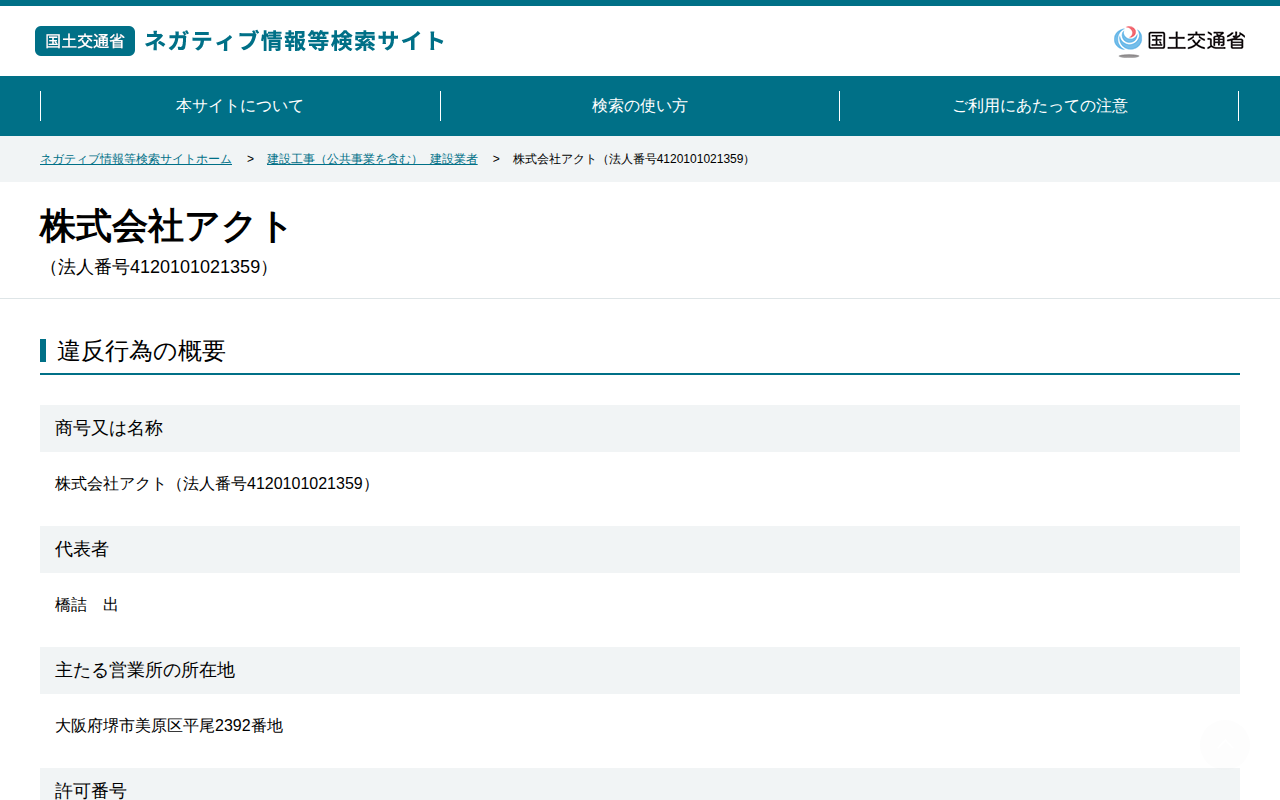Screen dimensions: 1280x800
Task: Click the subtitle （法人番号4120101021359） under heading
Action: click(x=158, y=267)
